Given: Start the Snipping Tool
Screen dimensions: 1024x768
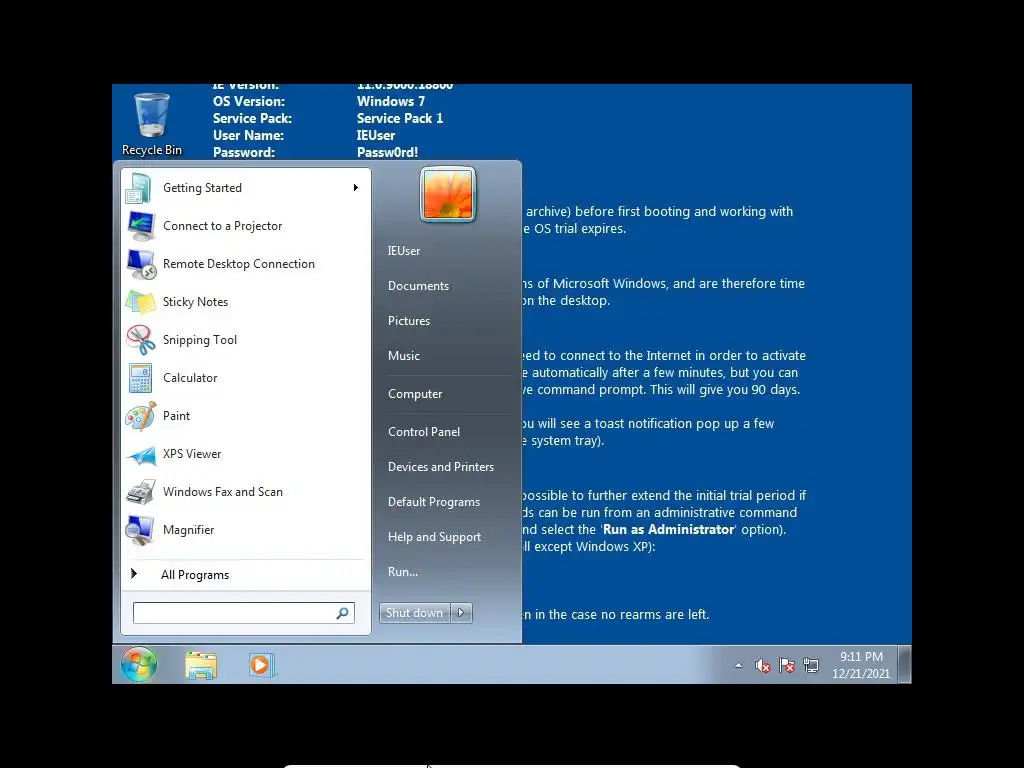Looking at the screenshot, I should point(246,340).
